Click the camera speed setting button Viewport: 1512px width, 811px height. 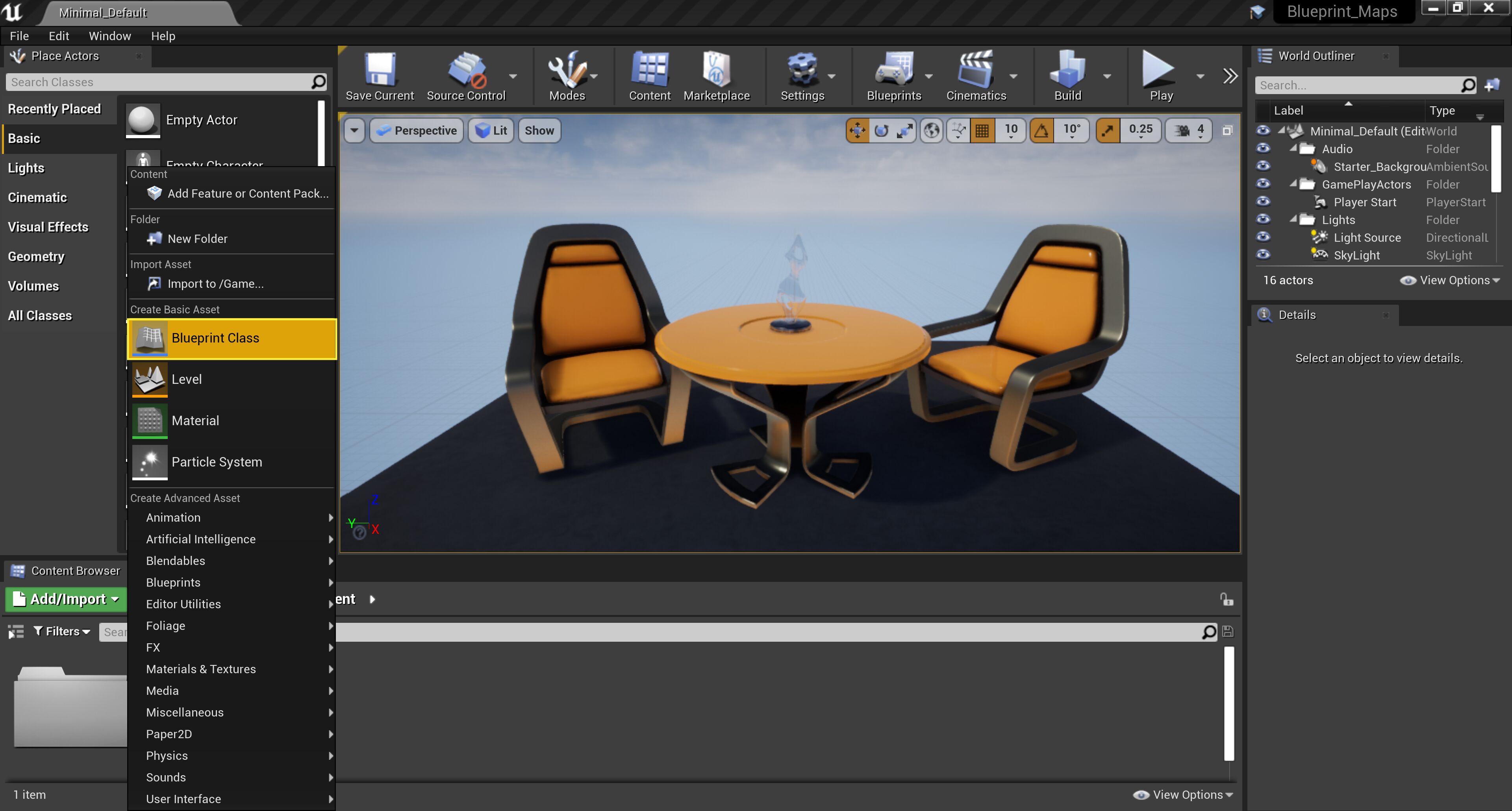[x=1189, y=130]
